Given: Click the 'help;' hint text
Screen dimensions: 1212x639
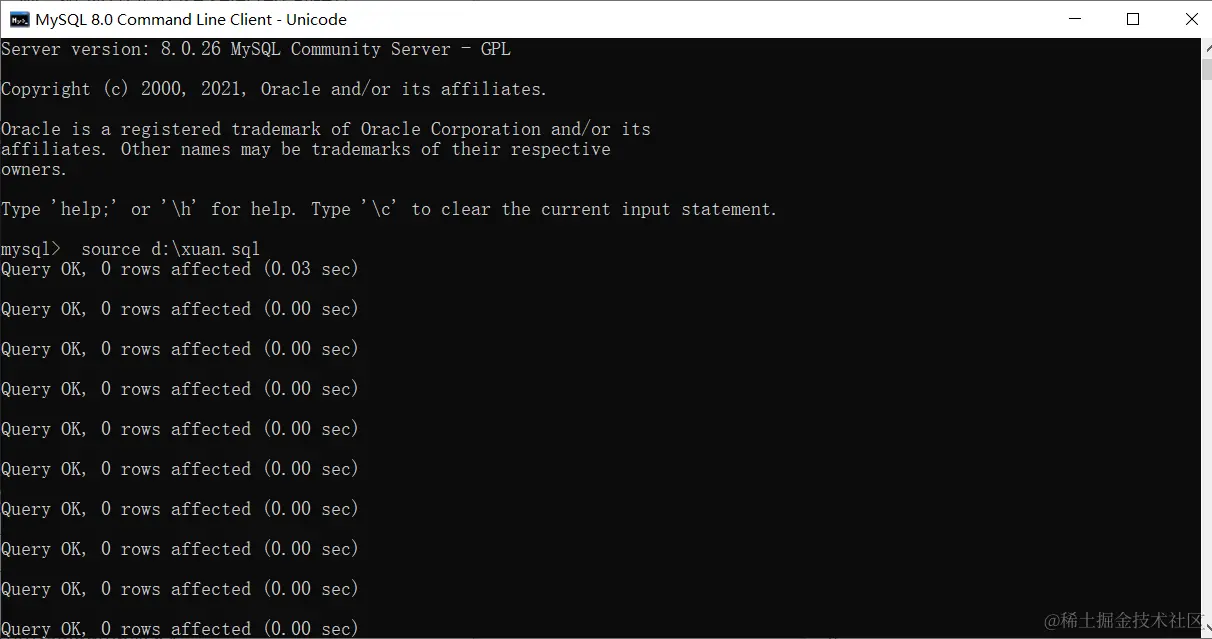Looking at the screenshot, I should point(64,209).
